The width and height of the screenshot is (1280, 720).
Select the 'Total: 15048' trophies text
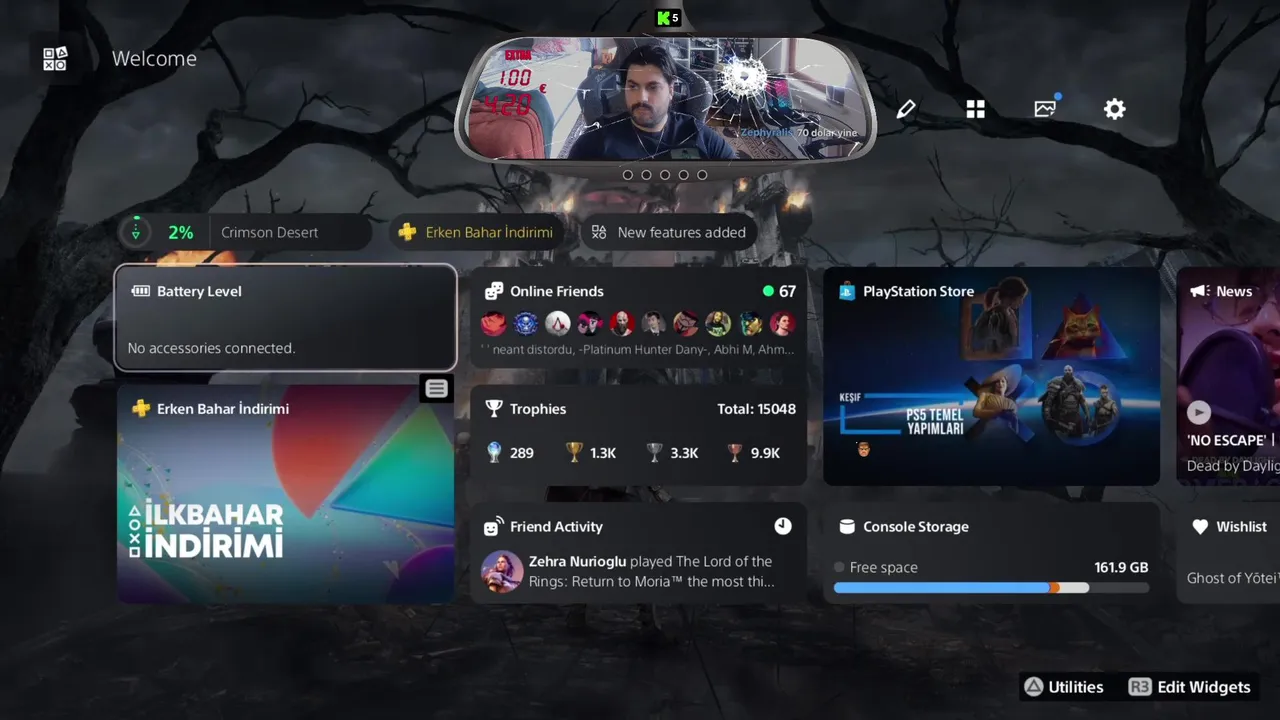click(756, 409)
